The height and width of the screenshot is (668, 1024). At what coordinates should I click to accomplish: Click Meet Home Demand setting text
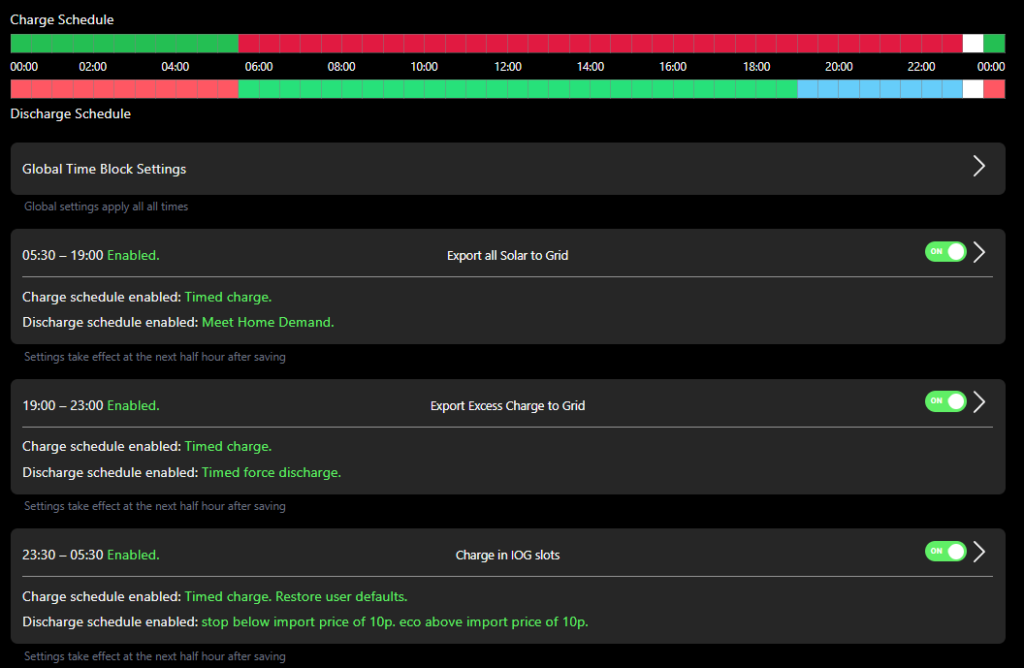pyautogui.click(x=267, y=323)
